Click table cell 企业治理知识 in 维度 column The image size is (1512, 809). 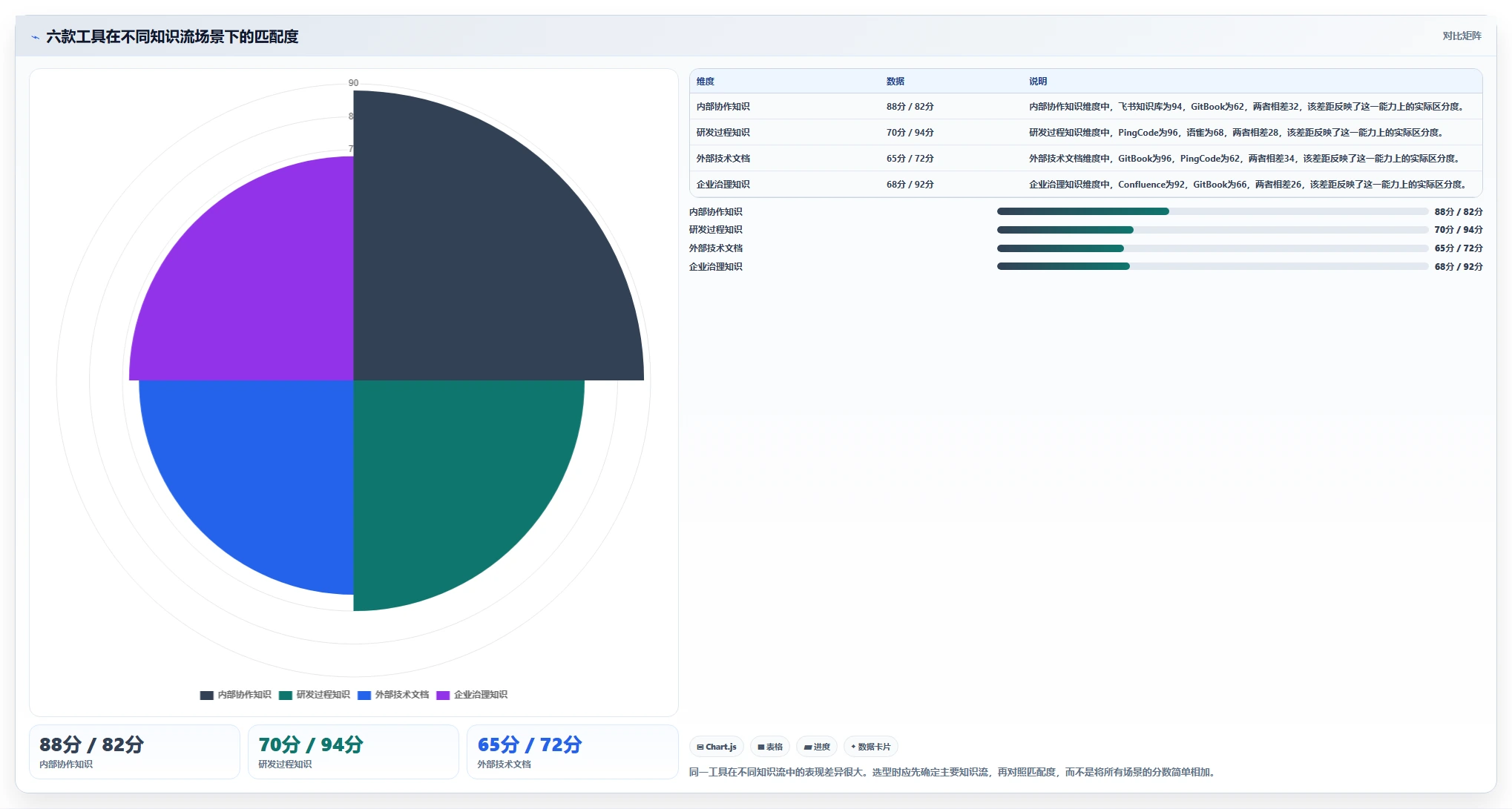723,185
